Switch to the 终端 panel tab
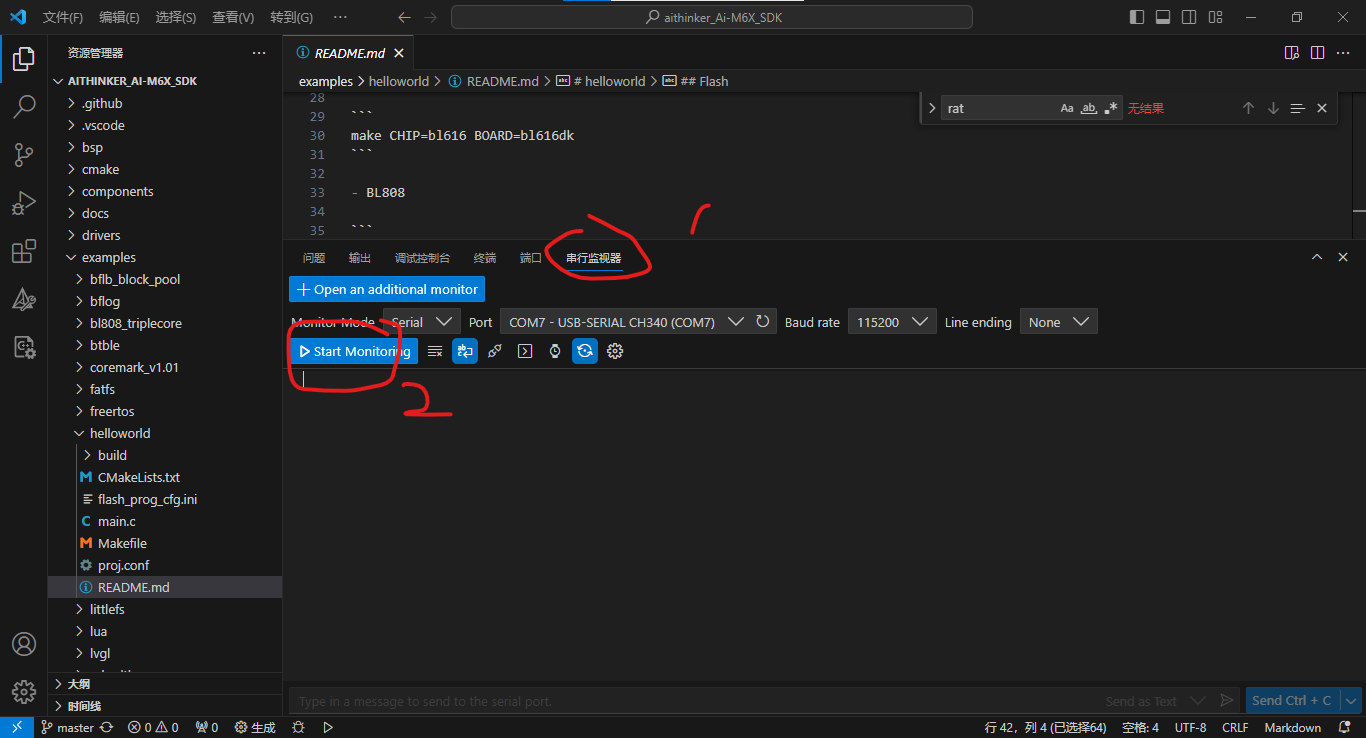This screenshot has height=738, width=1366. [x=485, y=258]
